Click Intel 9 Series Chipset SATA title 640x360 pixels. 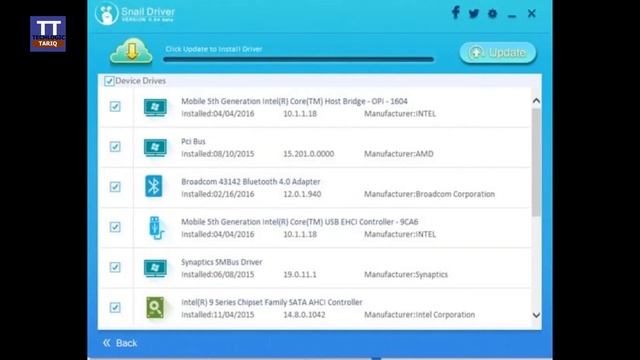click(271, 302)
